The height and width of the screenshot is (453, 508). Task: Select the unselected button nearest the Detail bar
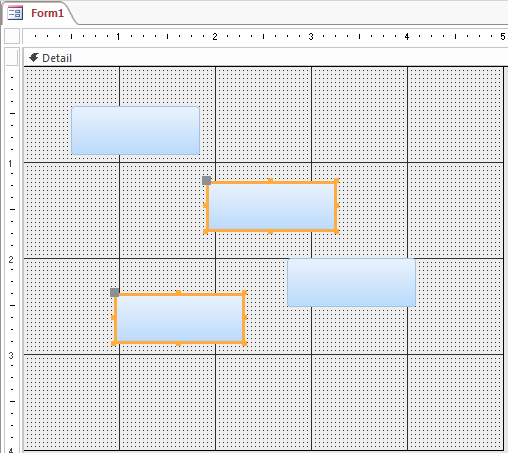tap(136, 130)
